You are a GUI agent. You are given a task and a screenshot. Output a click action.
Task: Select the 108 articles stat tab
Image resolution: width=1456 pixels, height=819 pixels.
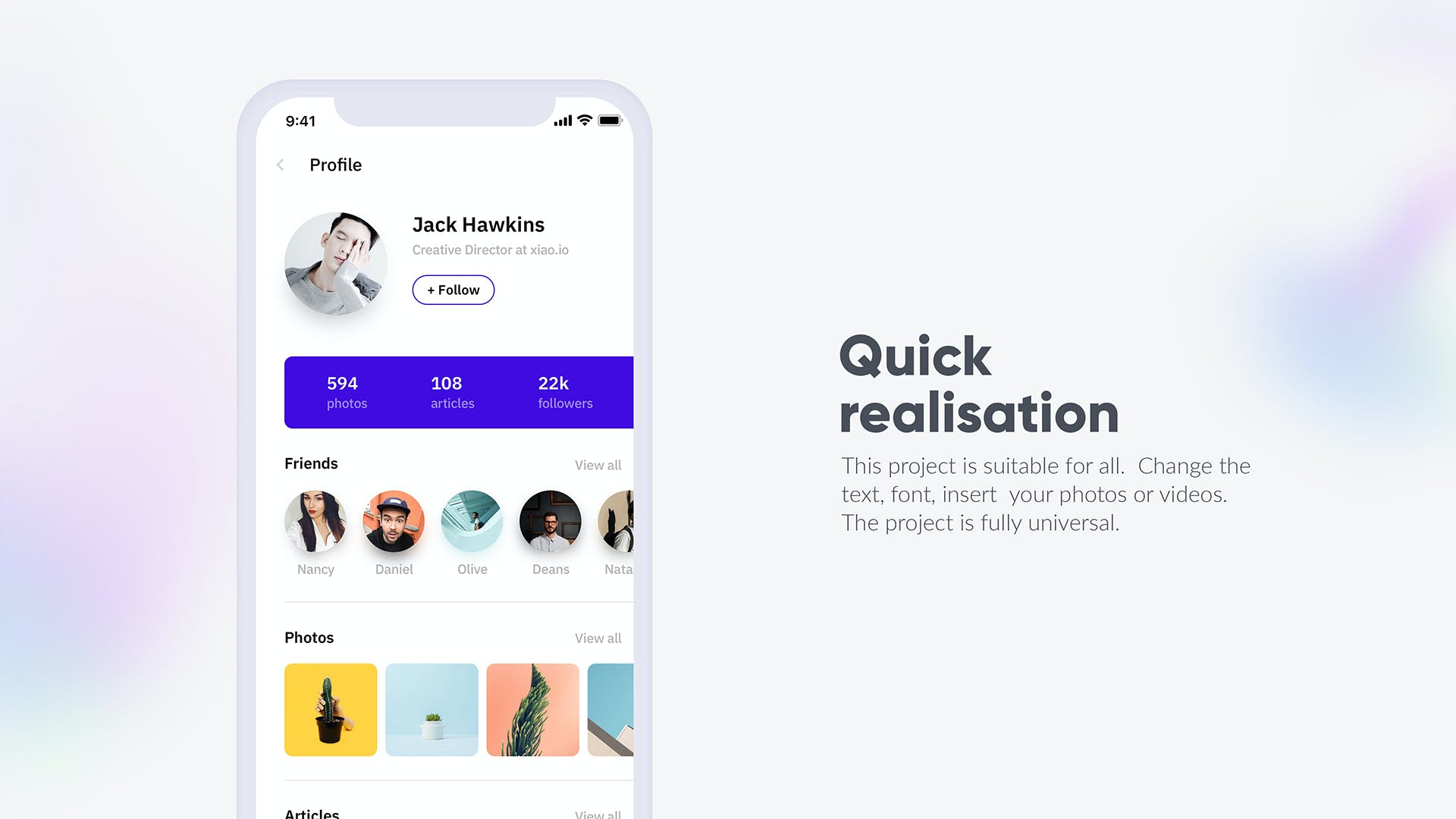(451, 390)
